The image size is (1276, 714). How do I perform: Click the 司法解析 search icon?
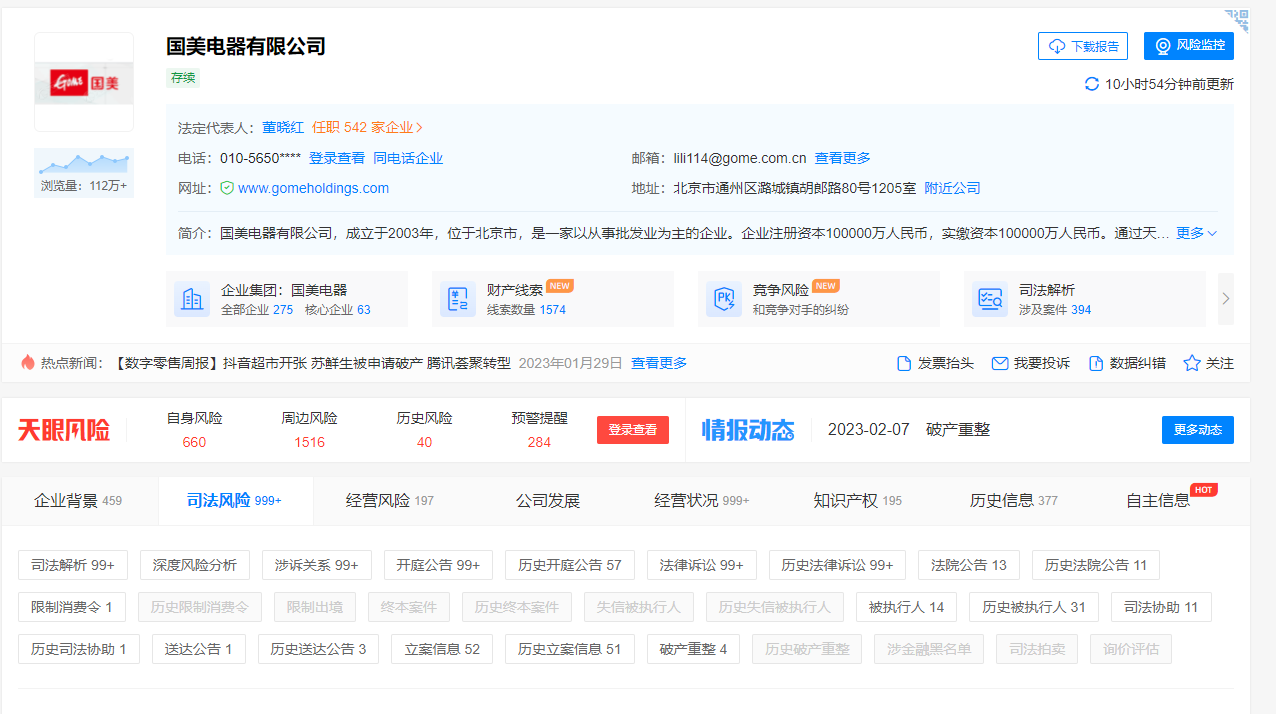coord(990,299)
